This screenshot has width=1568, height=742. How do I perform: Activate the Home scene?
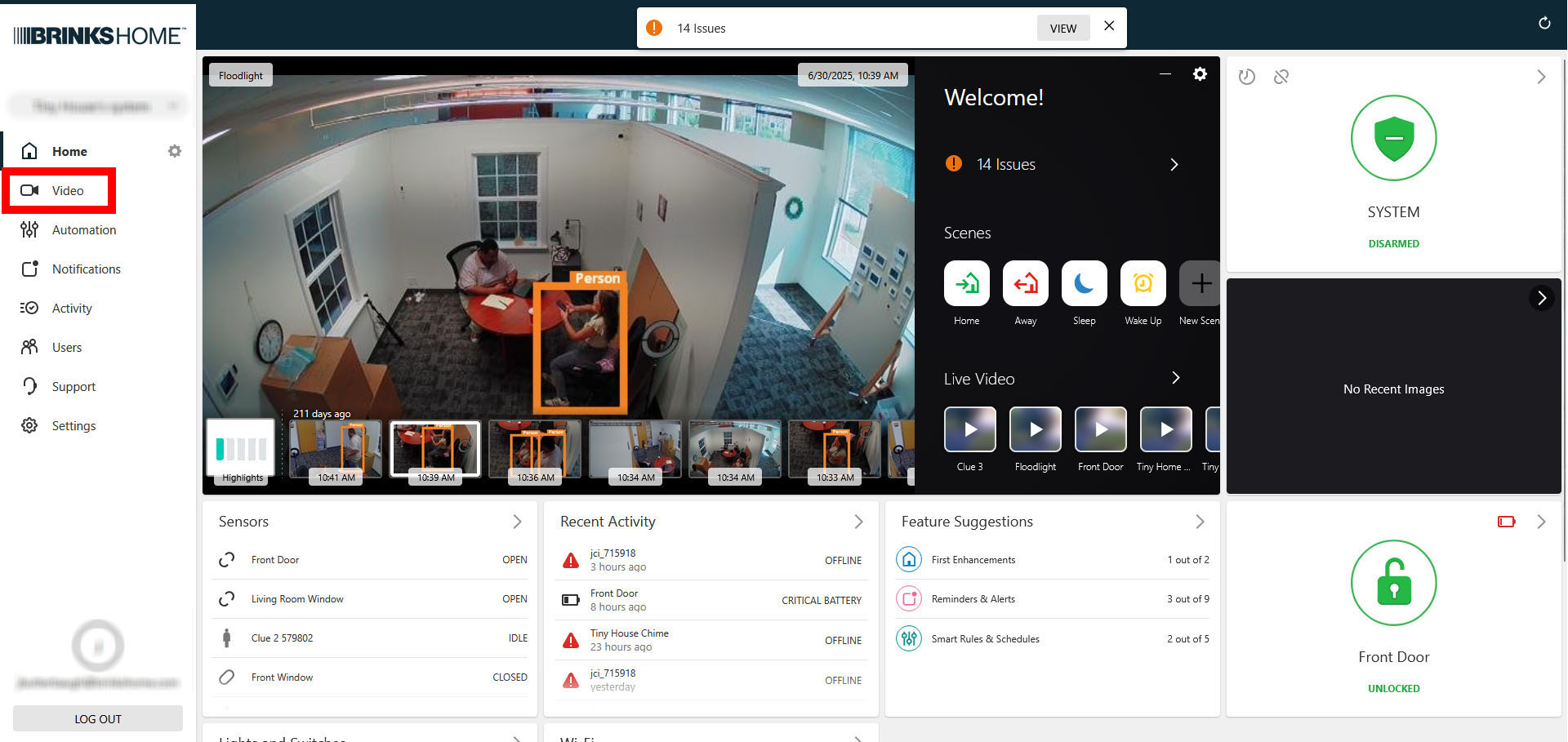tap(967, 283)
